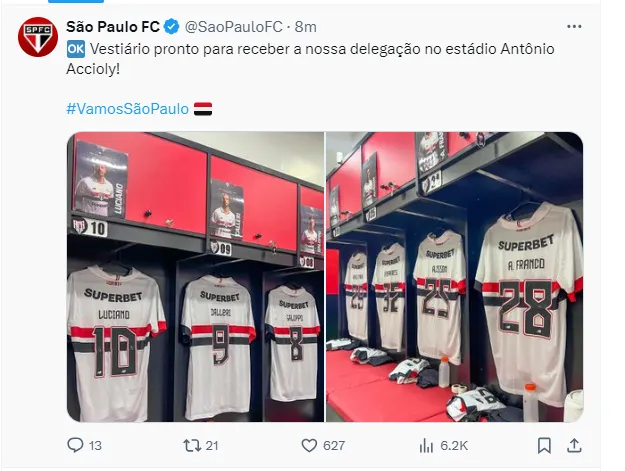Open the three-dot more options menu
This screenshot has height=471, width=625.
pos(574,26)
